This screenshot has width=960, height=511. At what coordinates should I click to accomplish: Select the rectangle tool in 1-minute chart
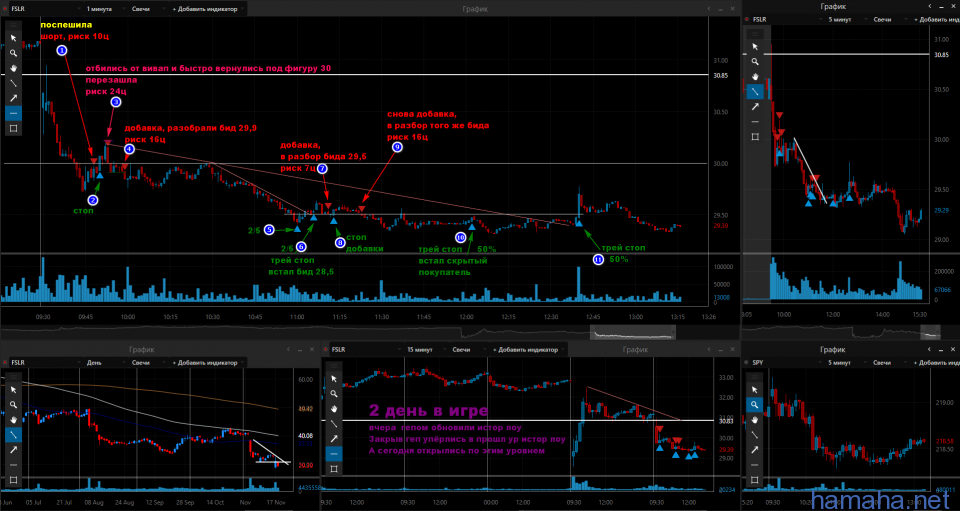(x=13, y=129)
